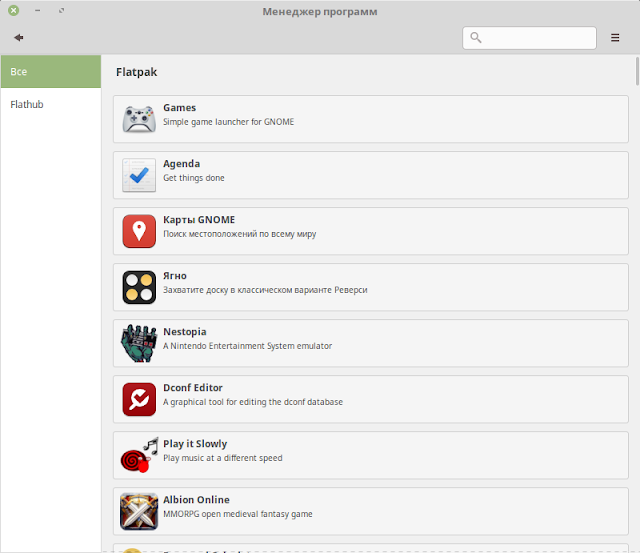Click 'Play music at a different speed' description
Viewport: 640px width, 553px height.
click(223, 458)
